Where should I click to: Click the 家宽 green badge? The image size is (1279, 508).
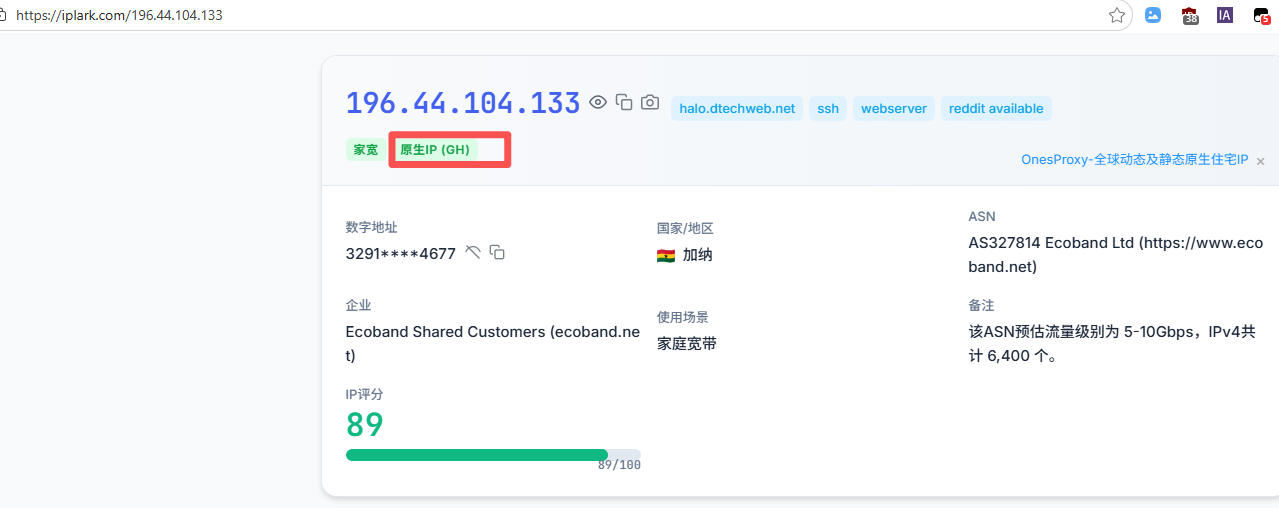365,150
